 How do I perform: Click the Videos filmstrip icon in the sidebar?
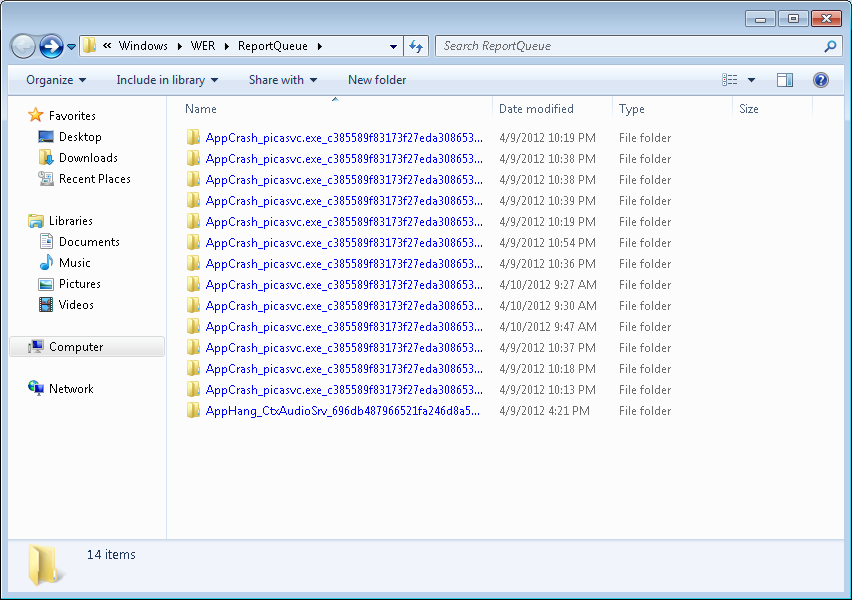point(46,305)
